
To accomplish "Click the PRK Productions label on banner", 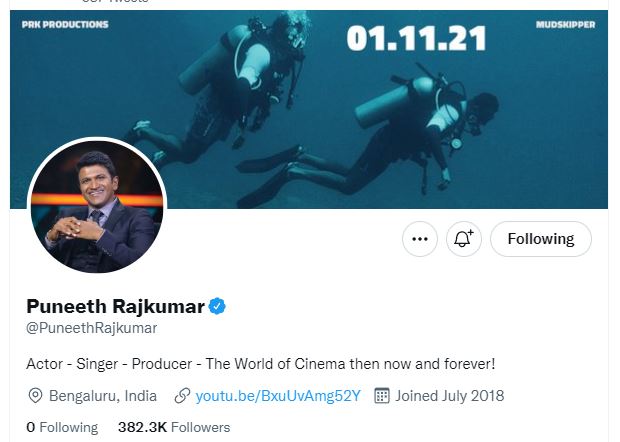I will click(65, 24).
